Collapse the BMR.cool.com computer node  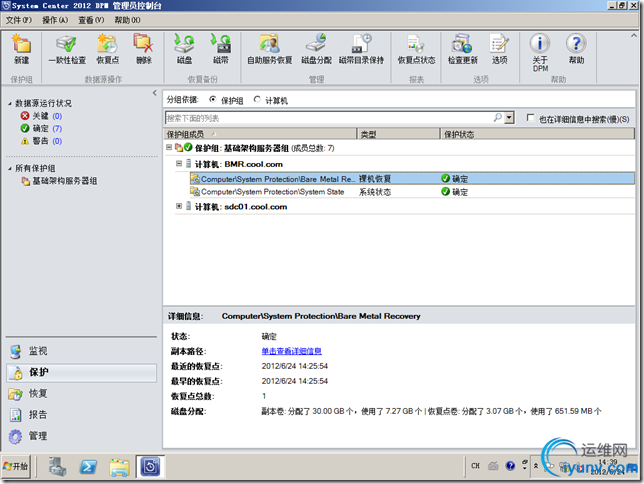point(179,164)
